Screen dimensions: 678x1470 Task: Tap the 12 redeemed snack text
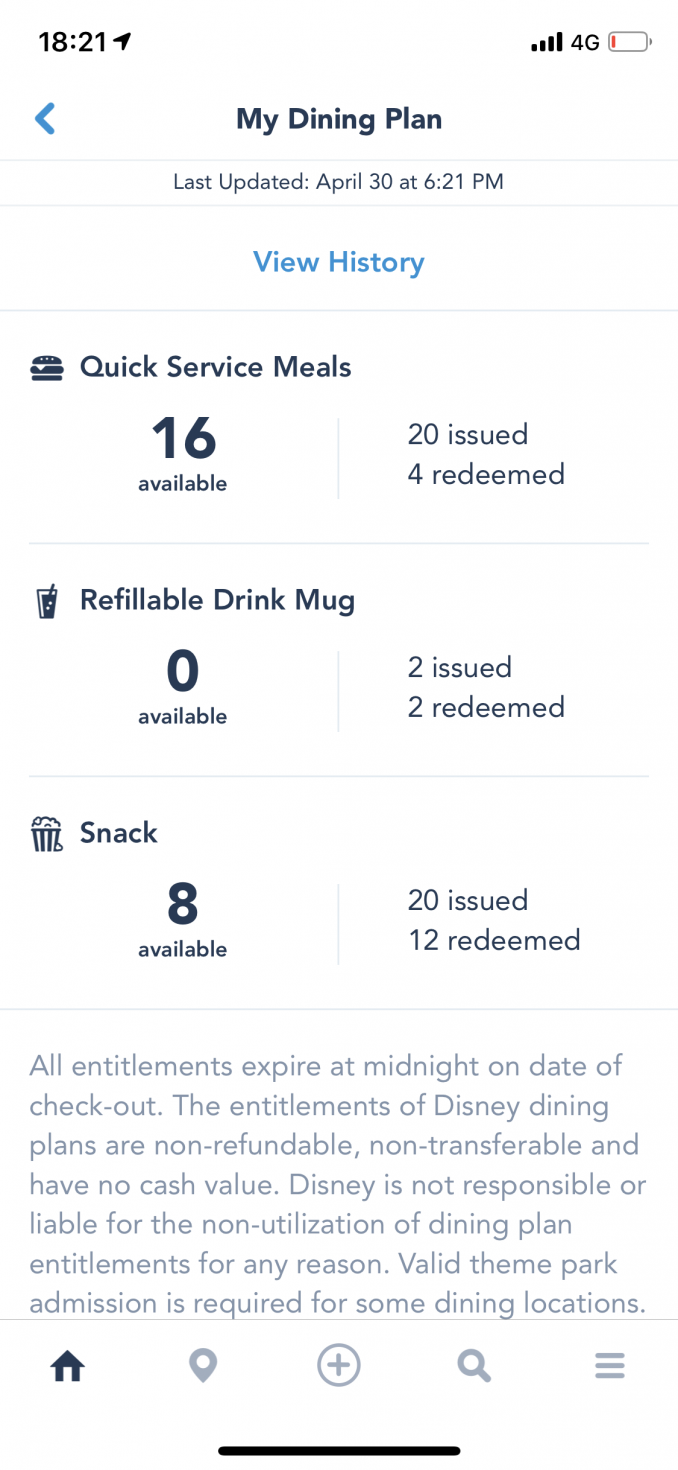(494, 940)
